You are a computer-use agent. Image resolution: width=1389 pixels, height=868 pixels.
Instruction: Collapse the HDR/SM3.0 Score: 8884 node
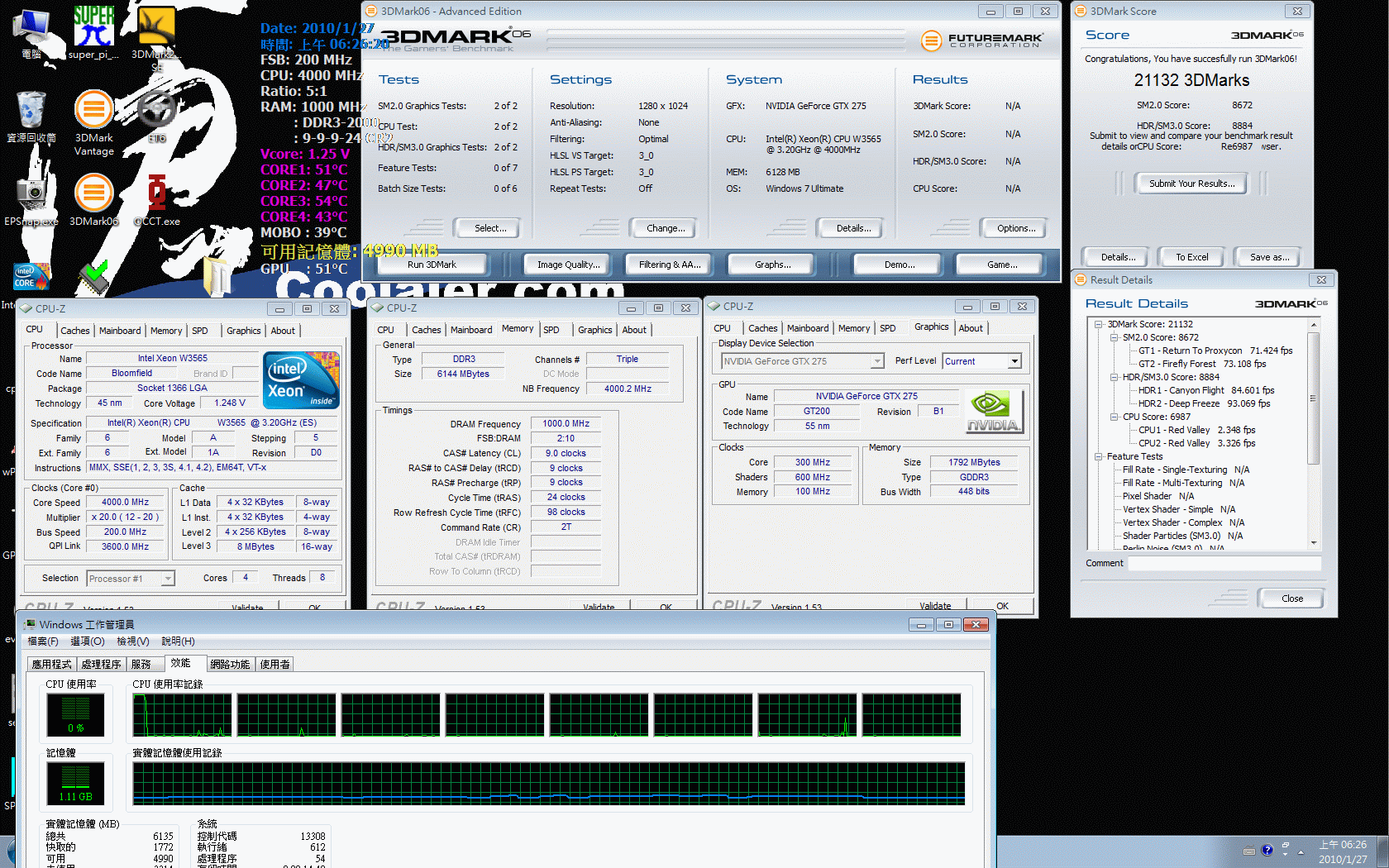tap(1114, 377)
